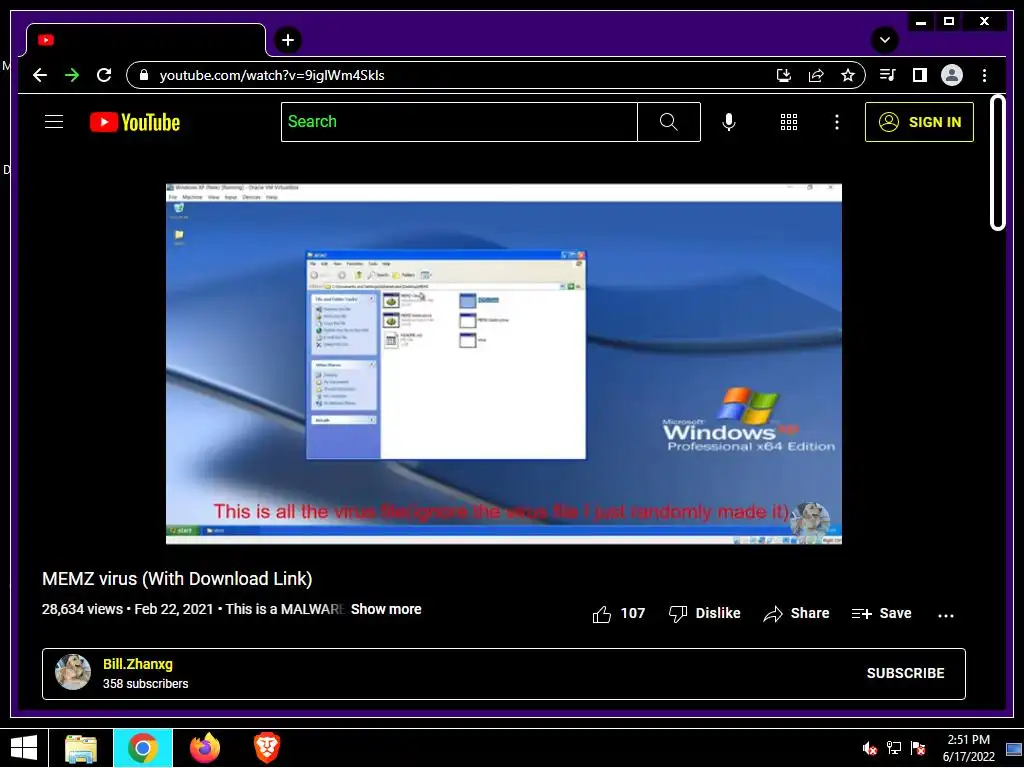Screen dimensions: 1024x768
Task: Open the tab search dropdown arrow
Action: tap(885, 40)
